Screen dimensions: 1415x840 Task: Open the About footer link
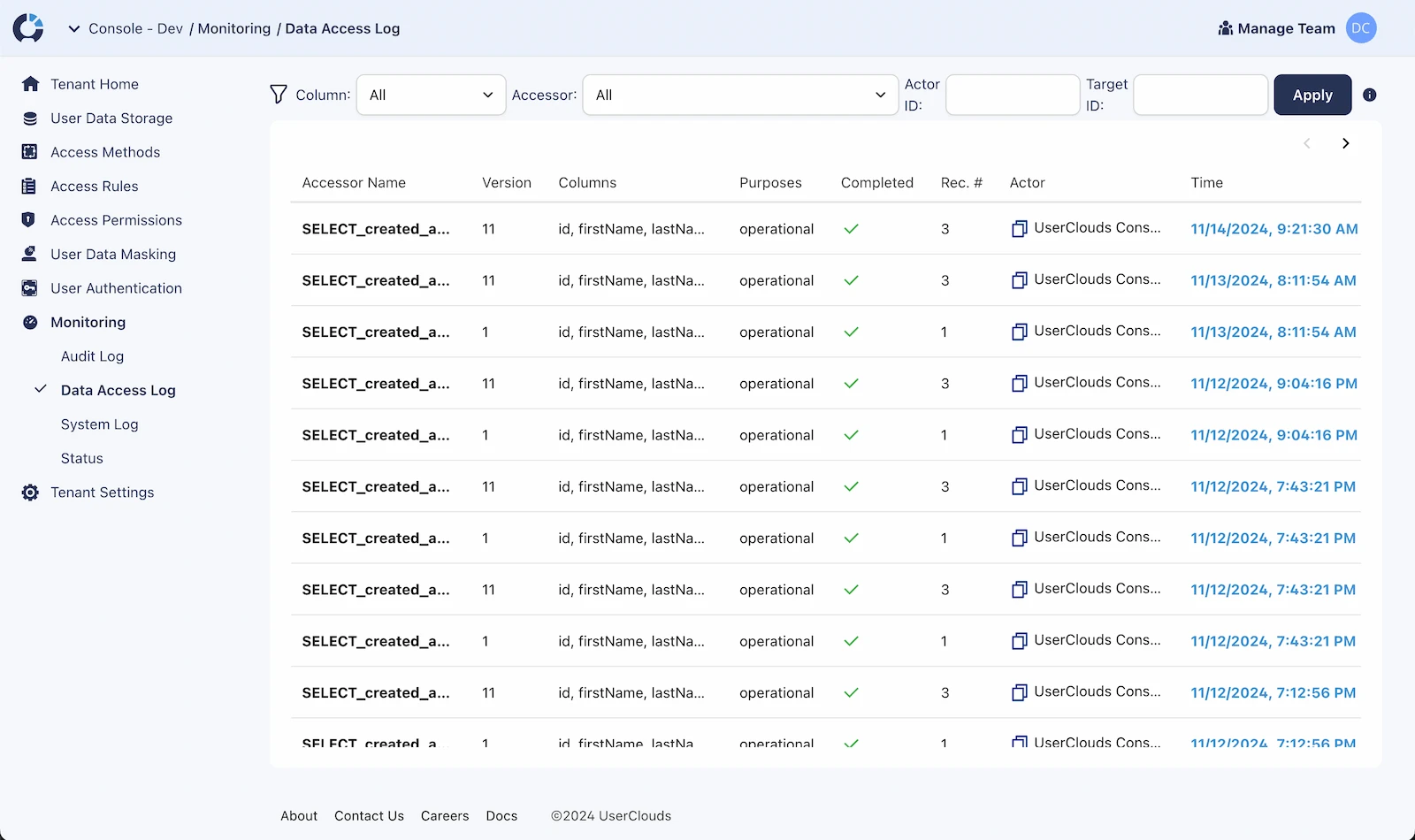pyautogui.click(x=299, y=816)
